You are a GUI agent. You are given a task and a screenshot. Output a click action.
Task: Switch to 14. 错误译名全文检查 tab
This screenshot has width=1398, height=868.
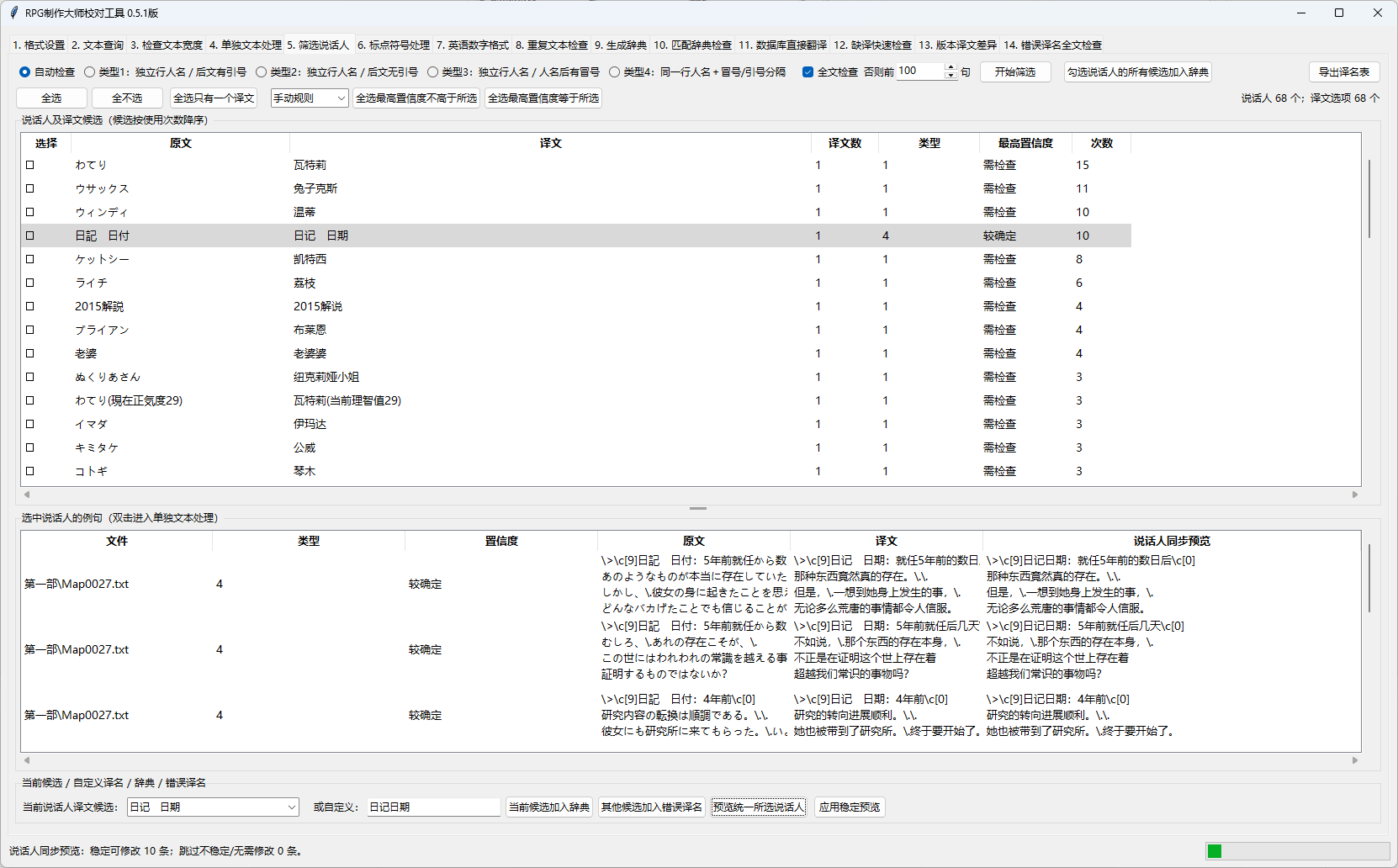pos(1052,45)
